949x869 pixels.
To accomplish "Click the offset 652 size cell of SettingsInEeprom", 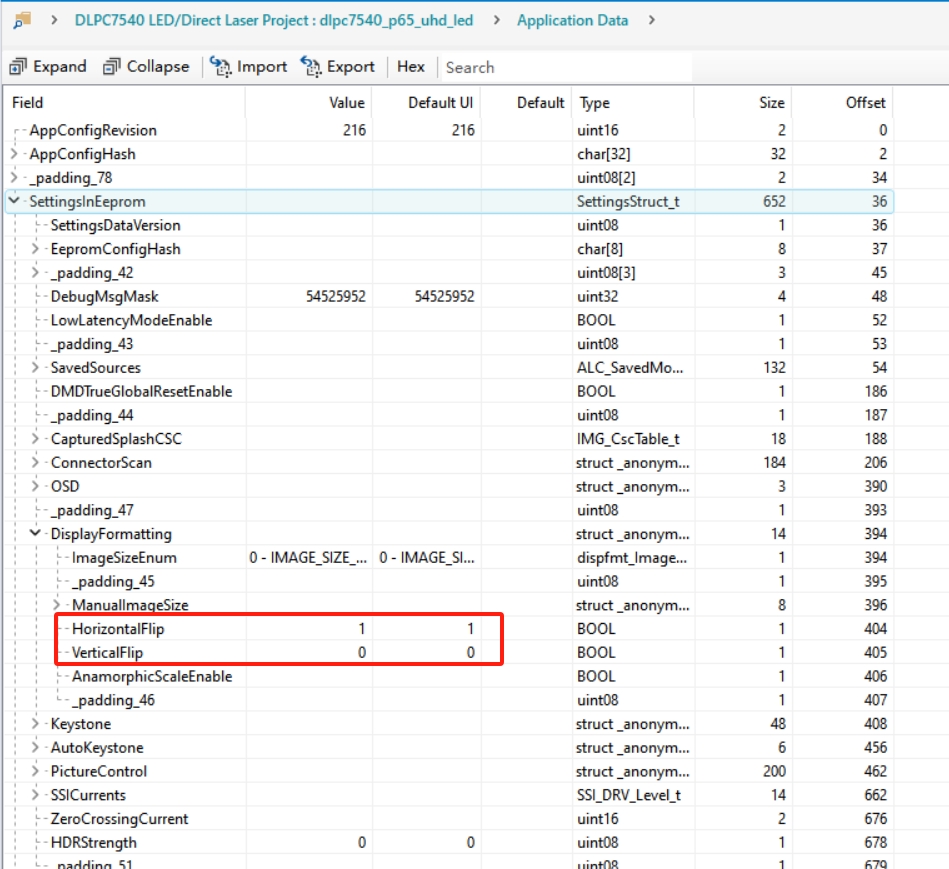I will pyautogui.click(x=773, y=202).
